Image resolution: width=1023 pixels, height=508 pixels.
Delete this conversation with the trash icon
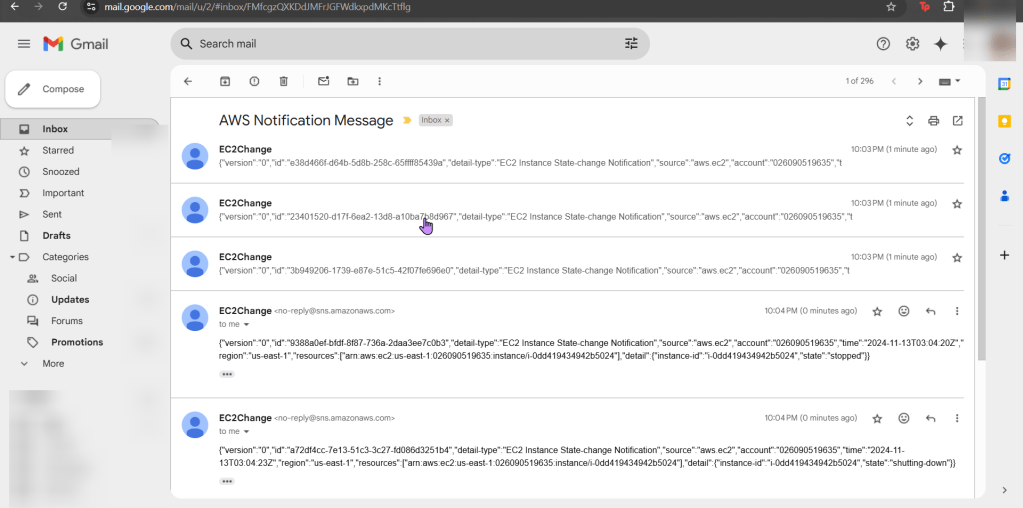tap(284, 81)
